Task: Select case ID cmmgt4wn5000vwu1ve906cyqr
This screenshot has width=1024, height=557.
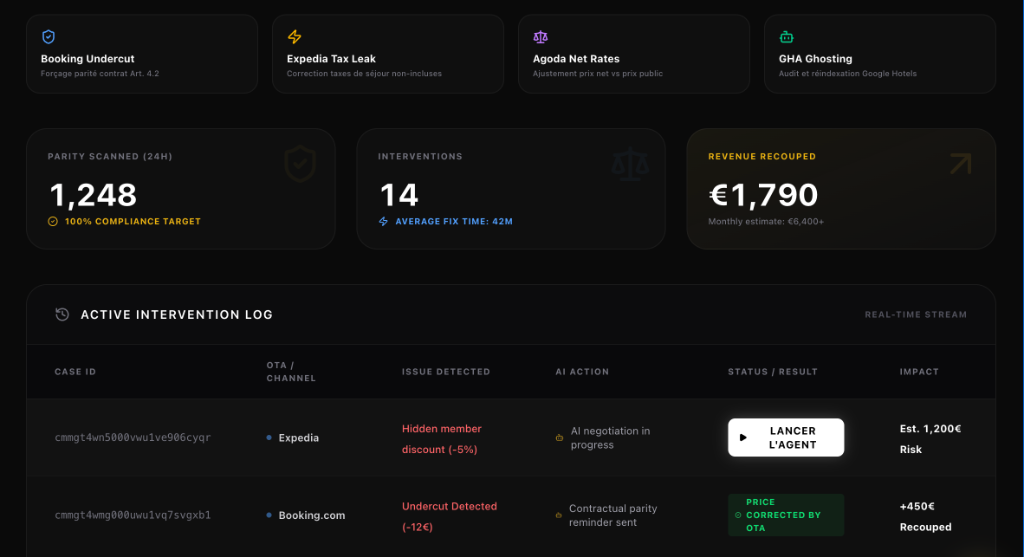Action: 133,438
